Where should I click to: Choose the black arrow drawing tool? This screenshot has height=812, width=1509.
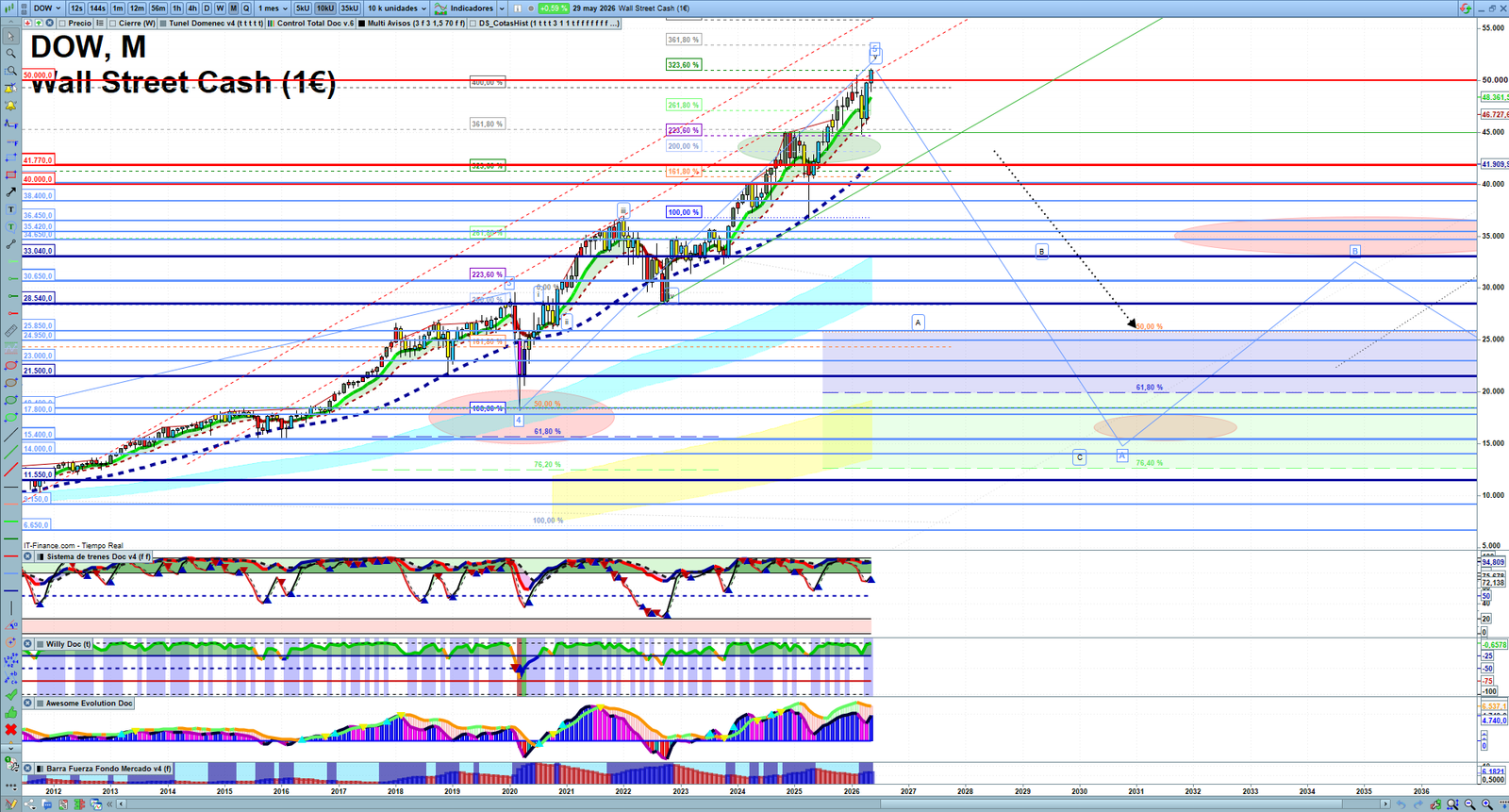click(x=11, y=192)
